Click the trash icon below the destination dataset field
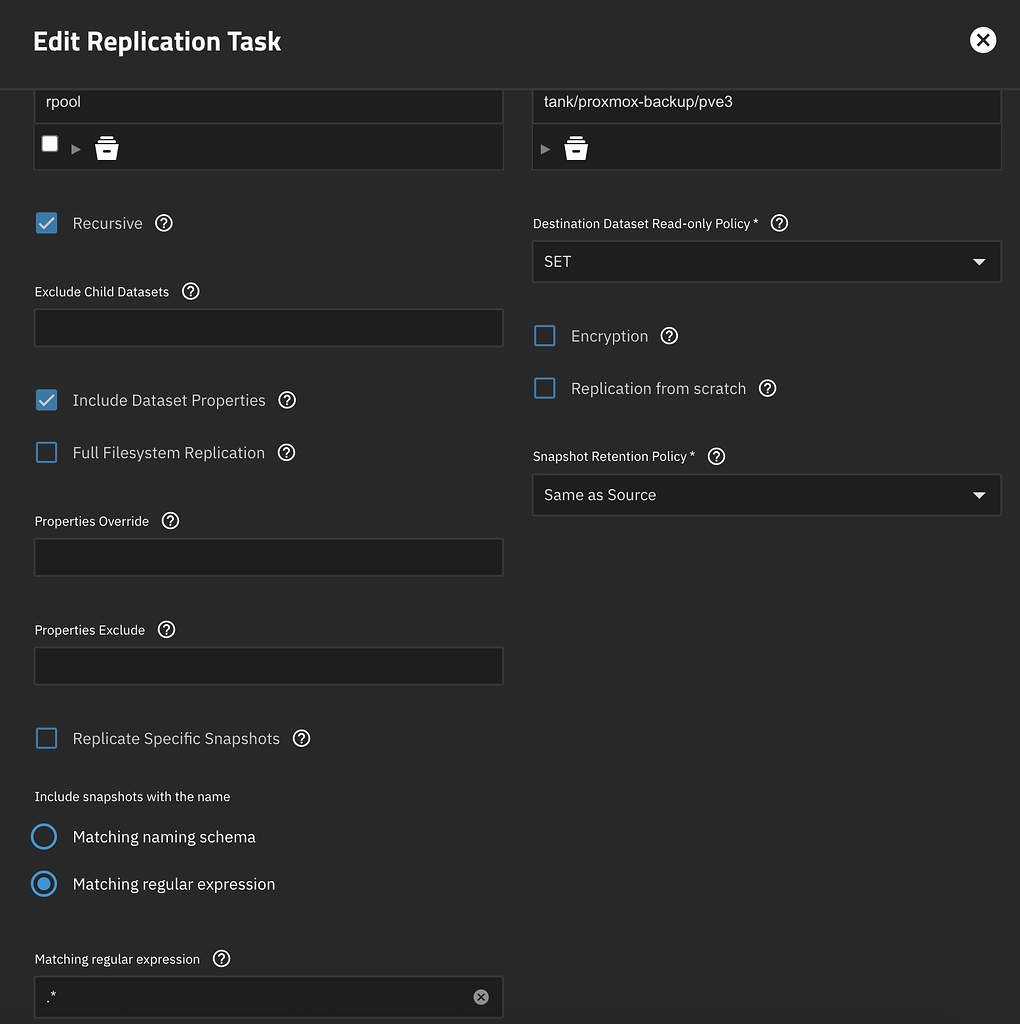 (x=576, y=147)
